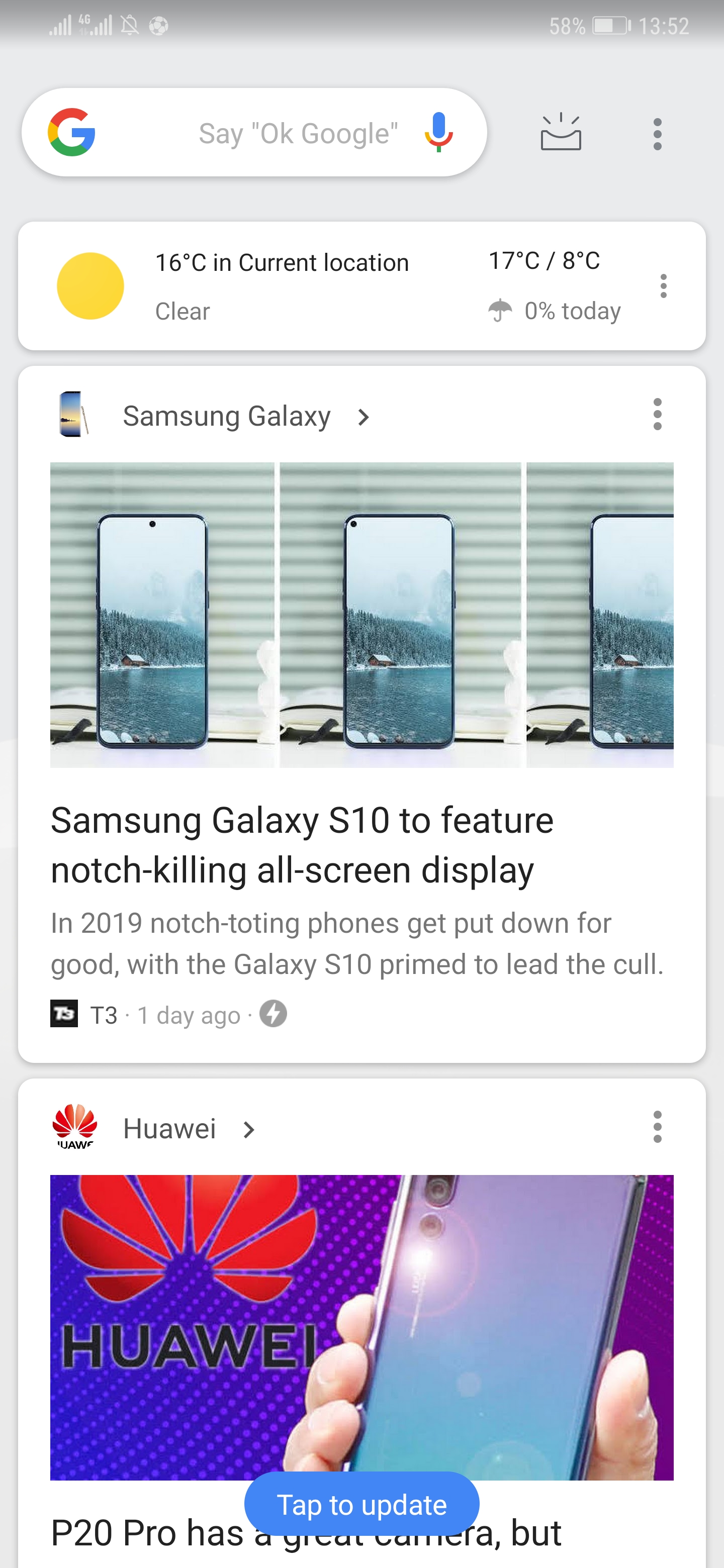Open the main three-dot overflow menu
The image size is (724, 1568).
pos(657,134)
